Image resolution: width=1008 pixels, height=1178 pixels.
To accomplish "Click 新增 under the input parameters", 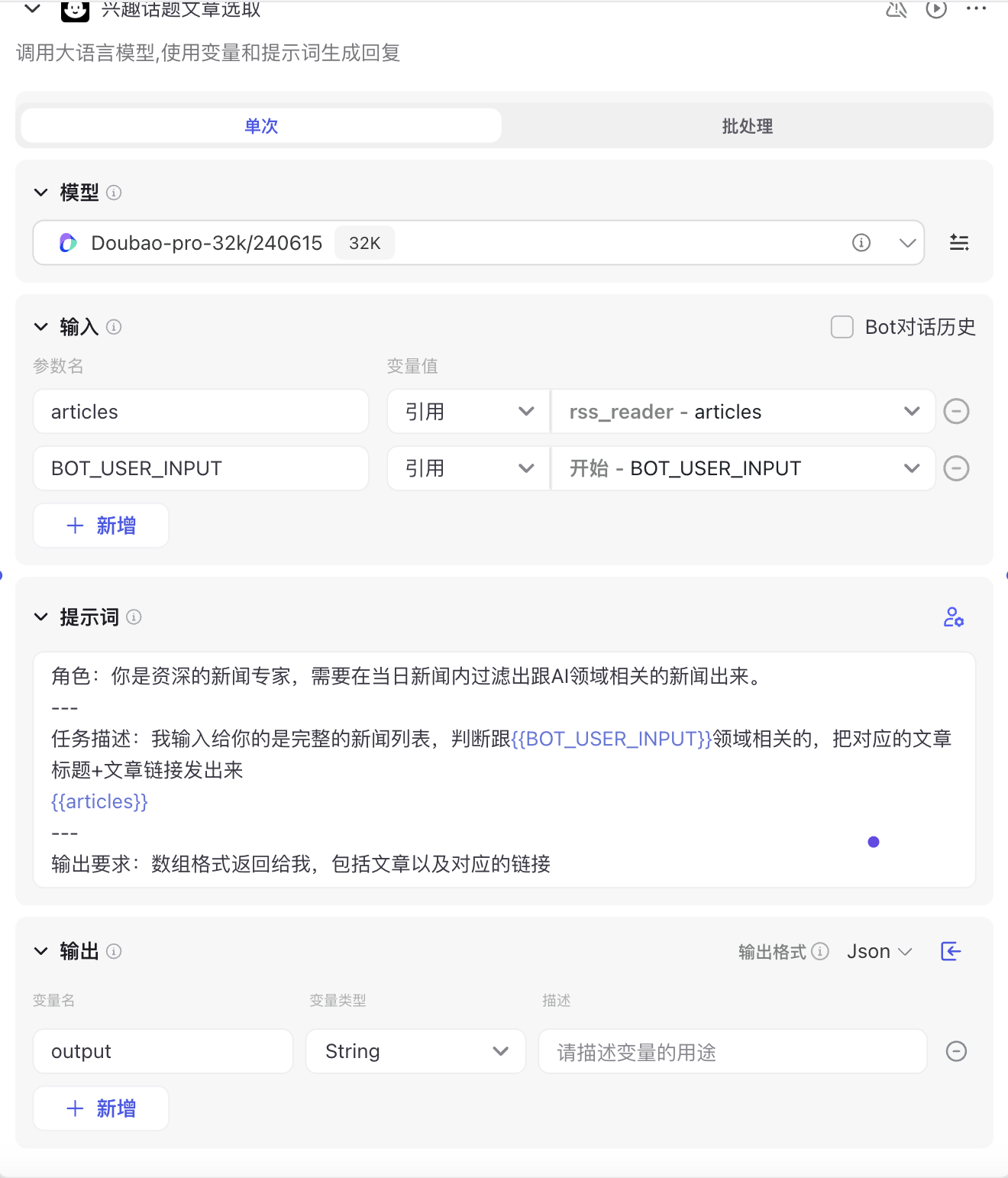I will pos(101,526).
